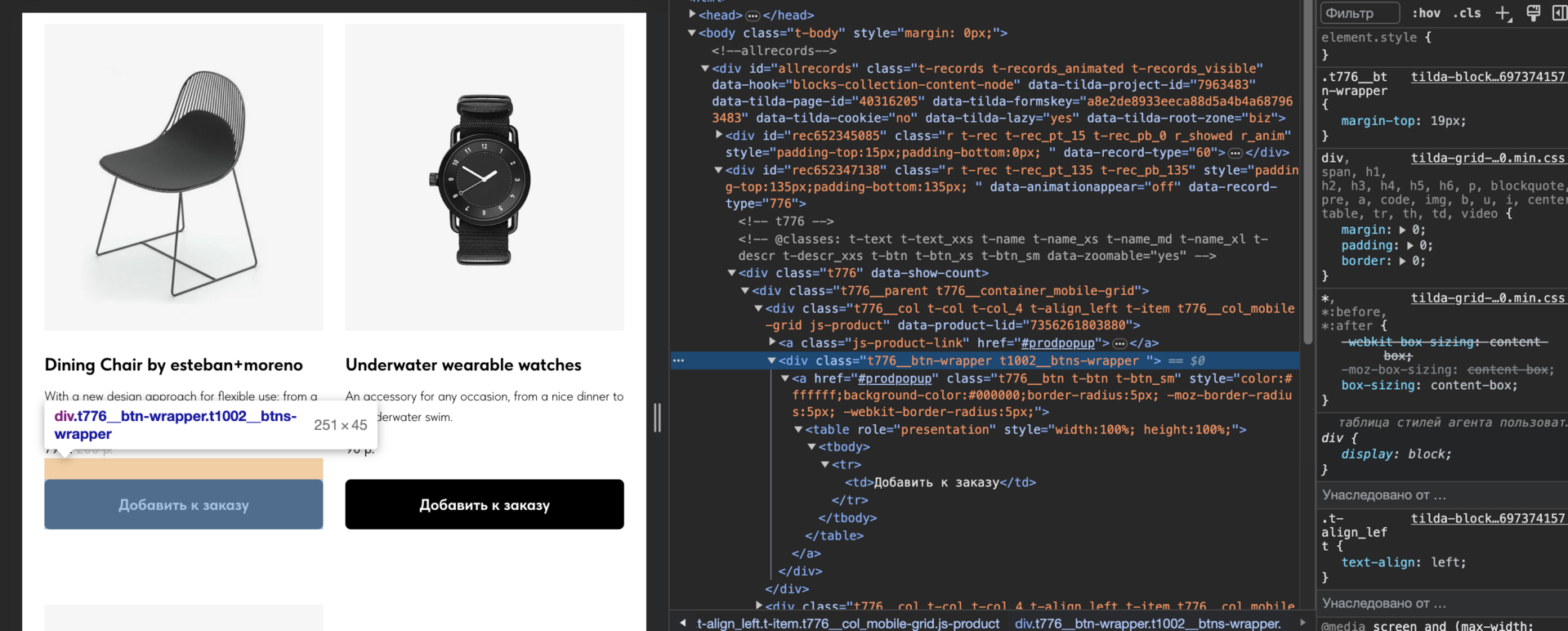Click the pane divider handle beside the page
1568x631 pixels.
pos(657,418)
